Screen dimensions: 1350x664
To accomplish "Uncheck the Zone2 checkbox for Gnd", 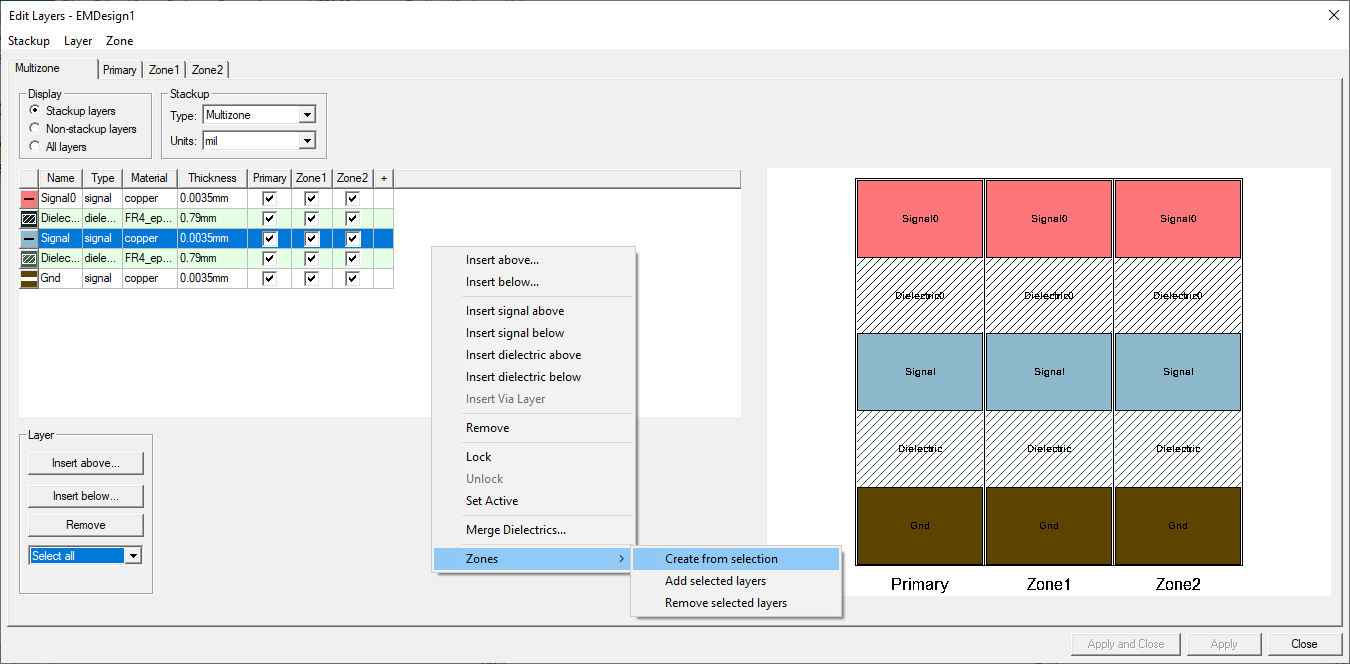I will point(352,278).
